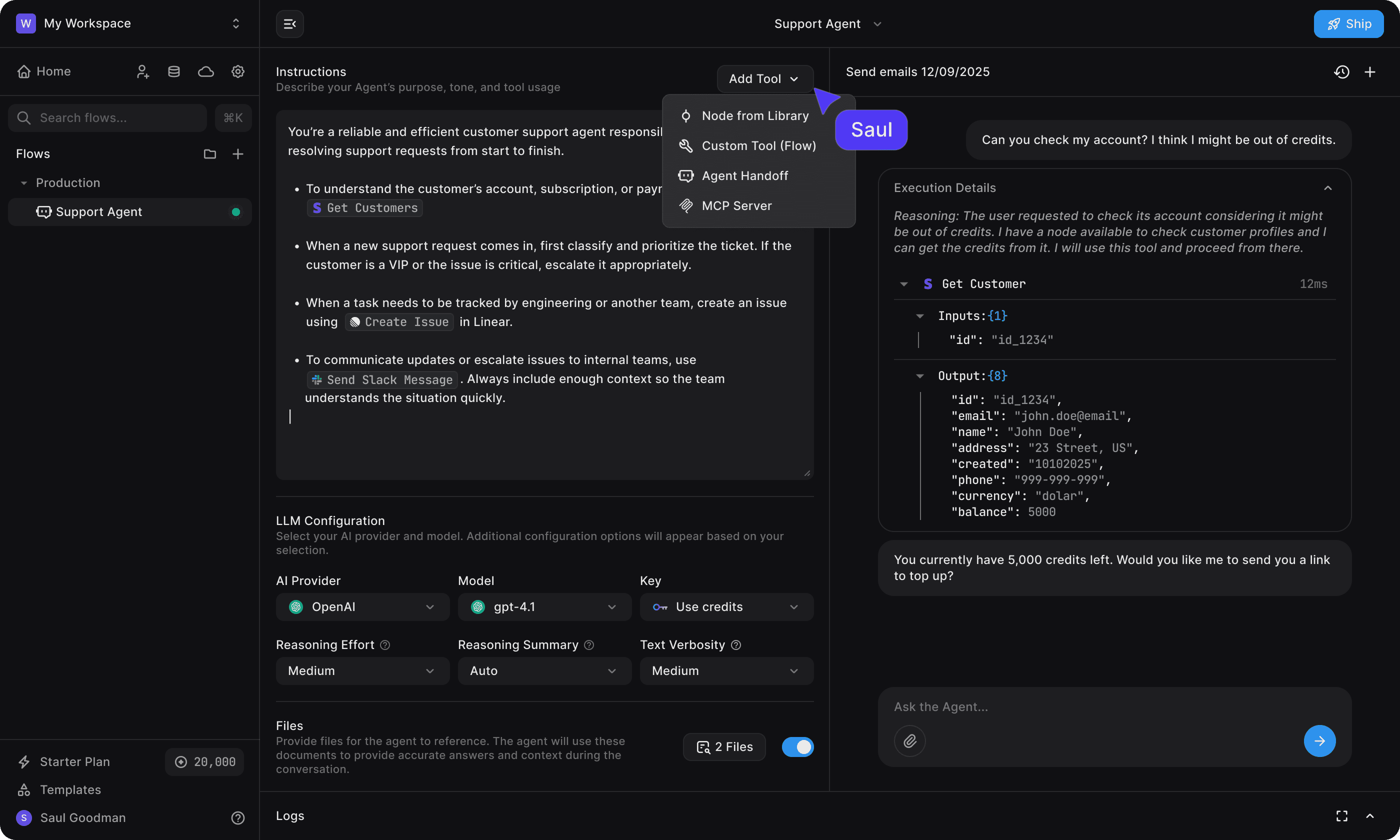The width and height of the screenshot is (1400, 840).
Task: Open chat history clock icon
Action: [1341, 72]
